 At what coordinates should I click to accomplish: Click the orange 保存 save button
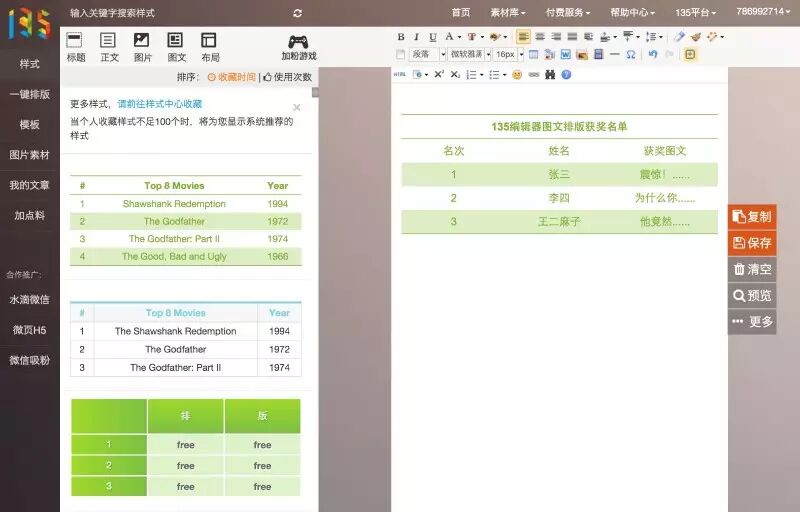[x=752, y=243]
